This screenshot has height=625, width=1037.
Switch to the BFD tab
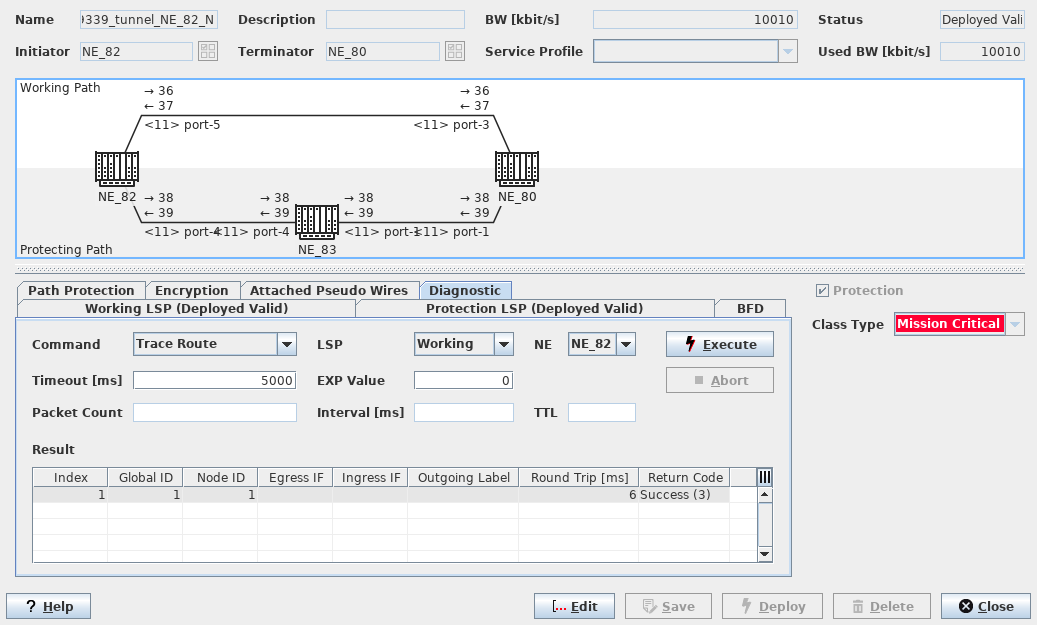tap(750, 308)
